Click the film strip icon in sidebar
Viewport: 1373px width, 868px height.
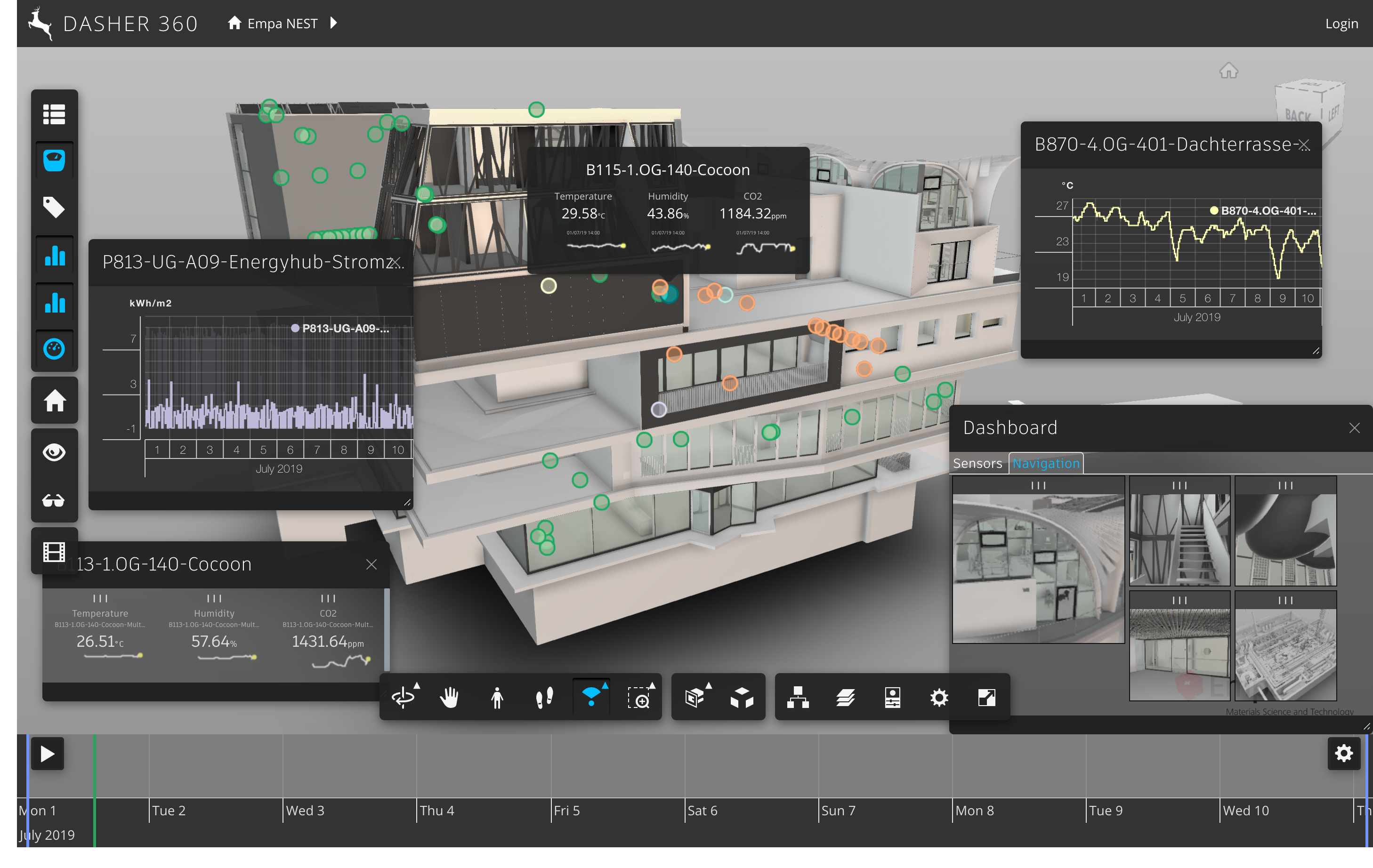tap(54, 552)
